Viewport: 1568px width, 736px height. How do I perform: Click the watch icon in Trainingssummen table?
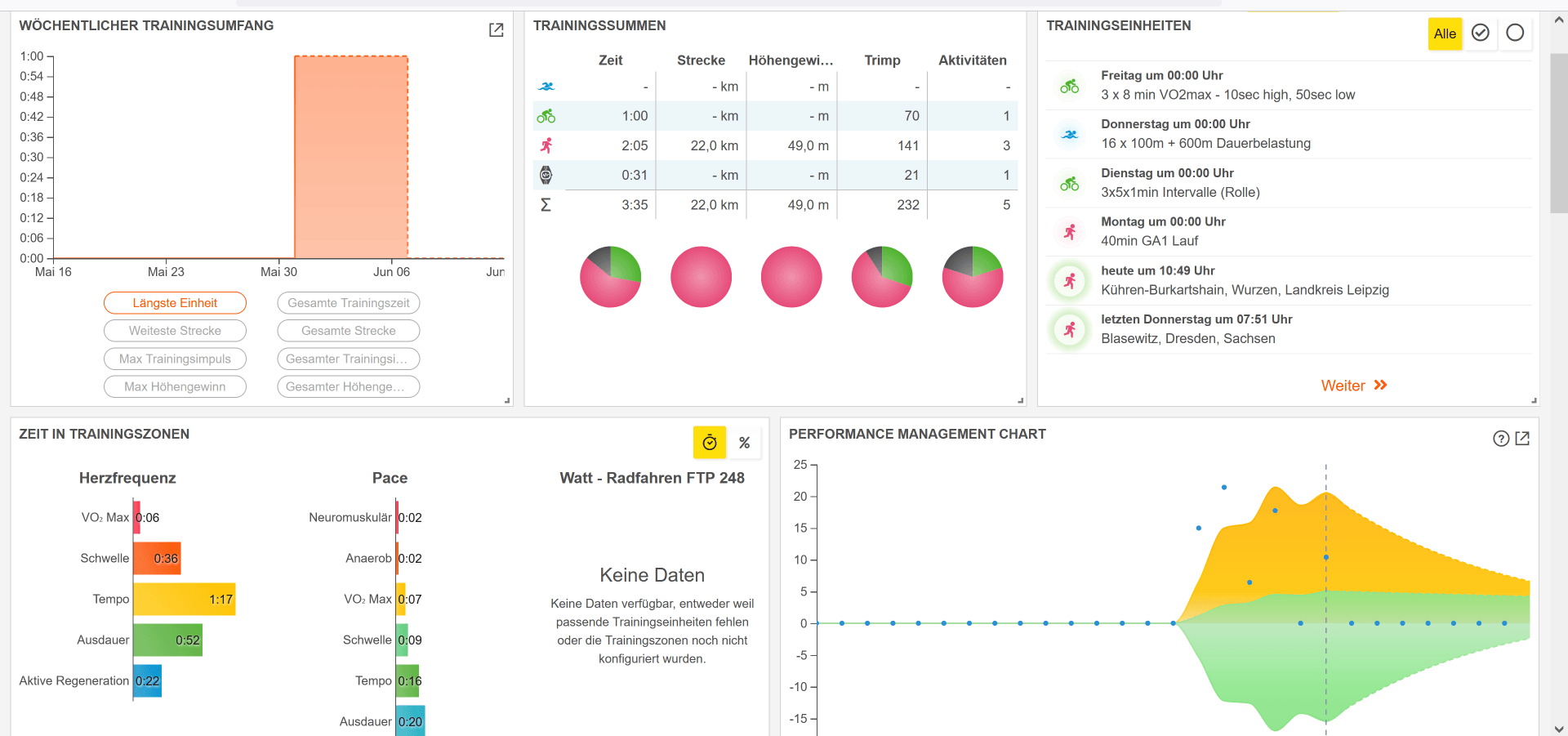pos(546,175)
